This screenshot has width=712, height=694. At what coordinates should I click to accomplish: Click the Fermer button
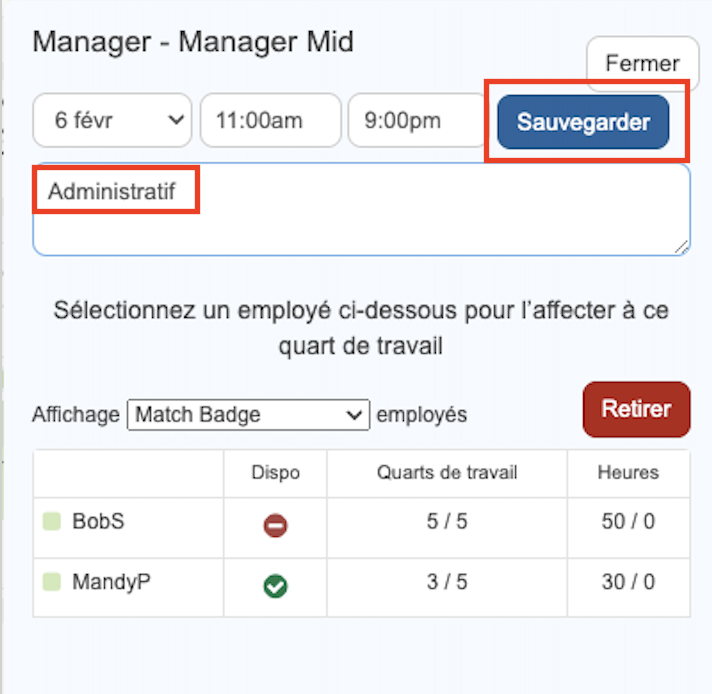click(x=642, y=64)
